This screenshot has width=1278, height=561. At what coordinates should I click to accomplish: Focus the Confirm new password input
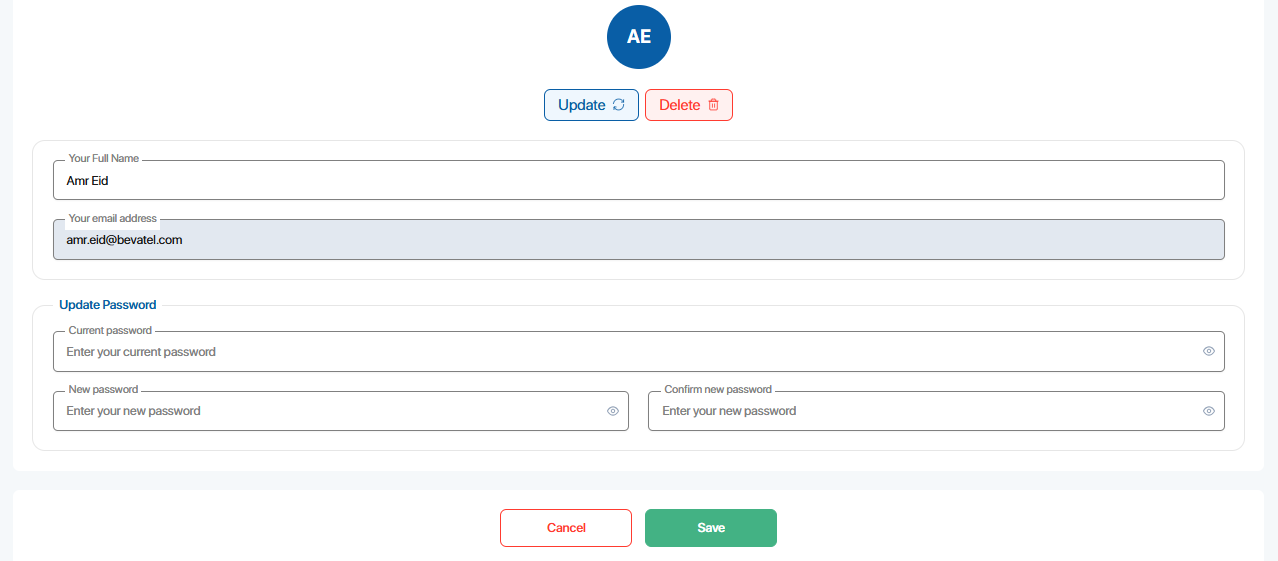coord(925,411)
